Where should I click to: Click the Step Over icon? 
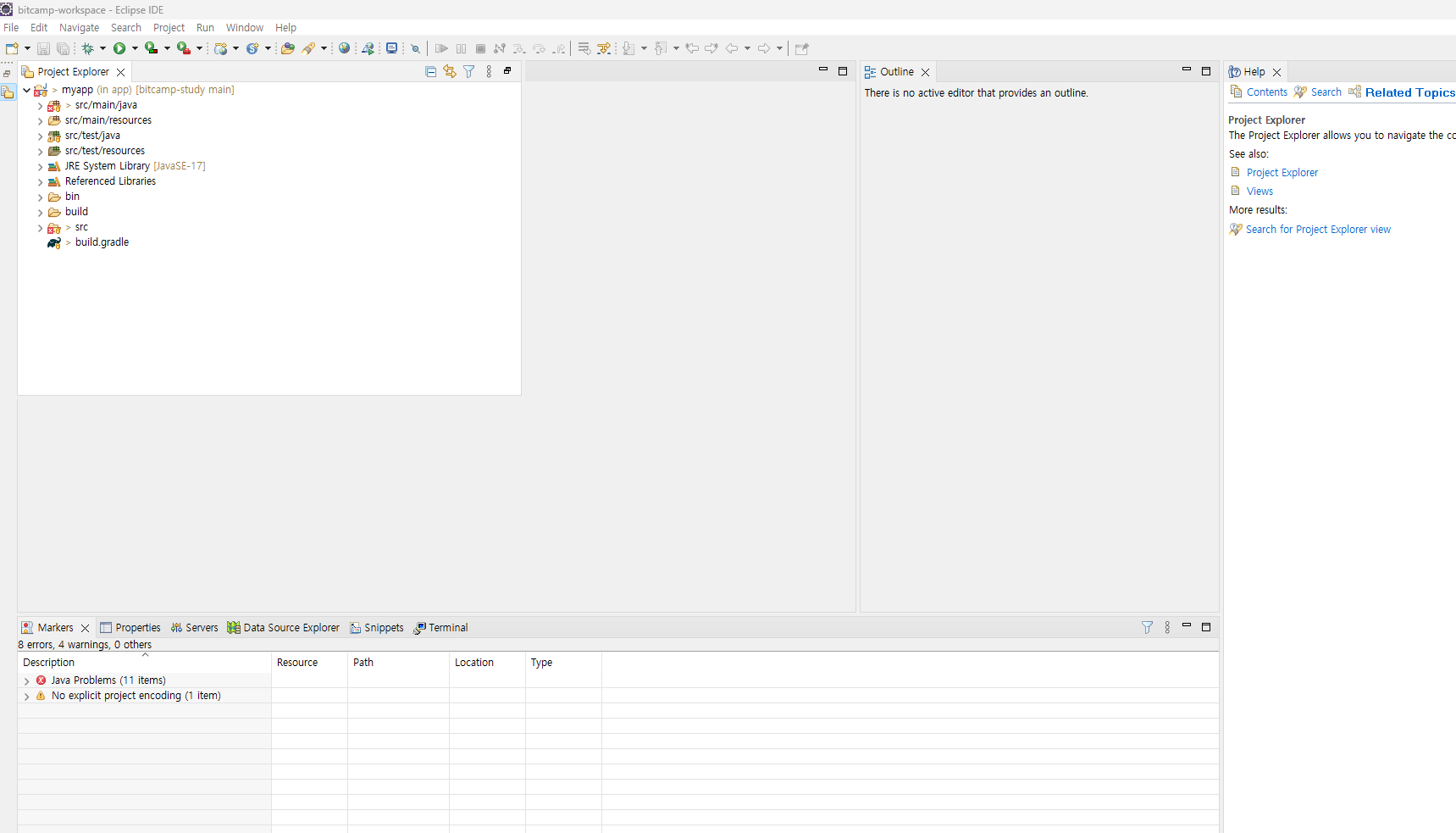(x=539, y=48)
